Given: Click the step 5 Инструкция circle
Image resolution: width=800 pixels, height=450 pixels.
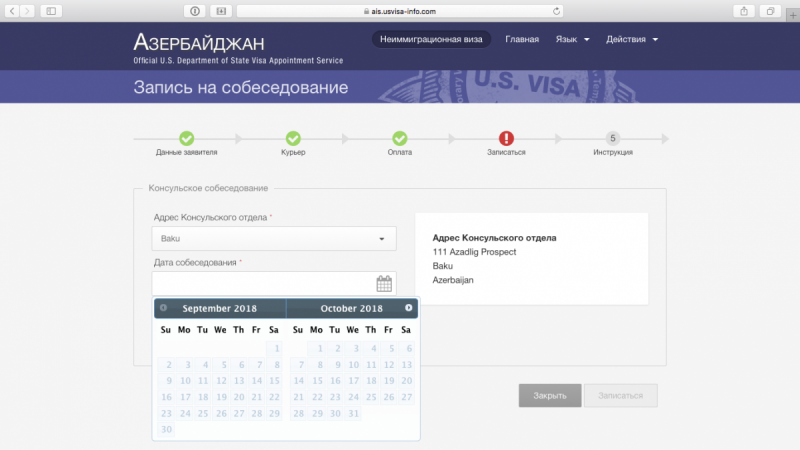Looking at the screenshot, I should (612, 138).
